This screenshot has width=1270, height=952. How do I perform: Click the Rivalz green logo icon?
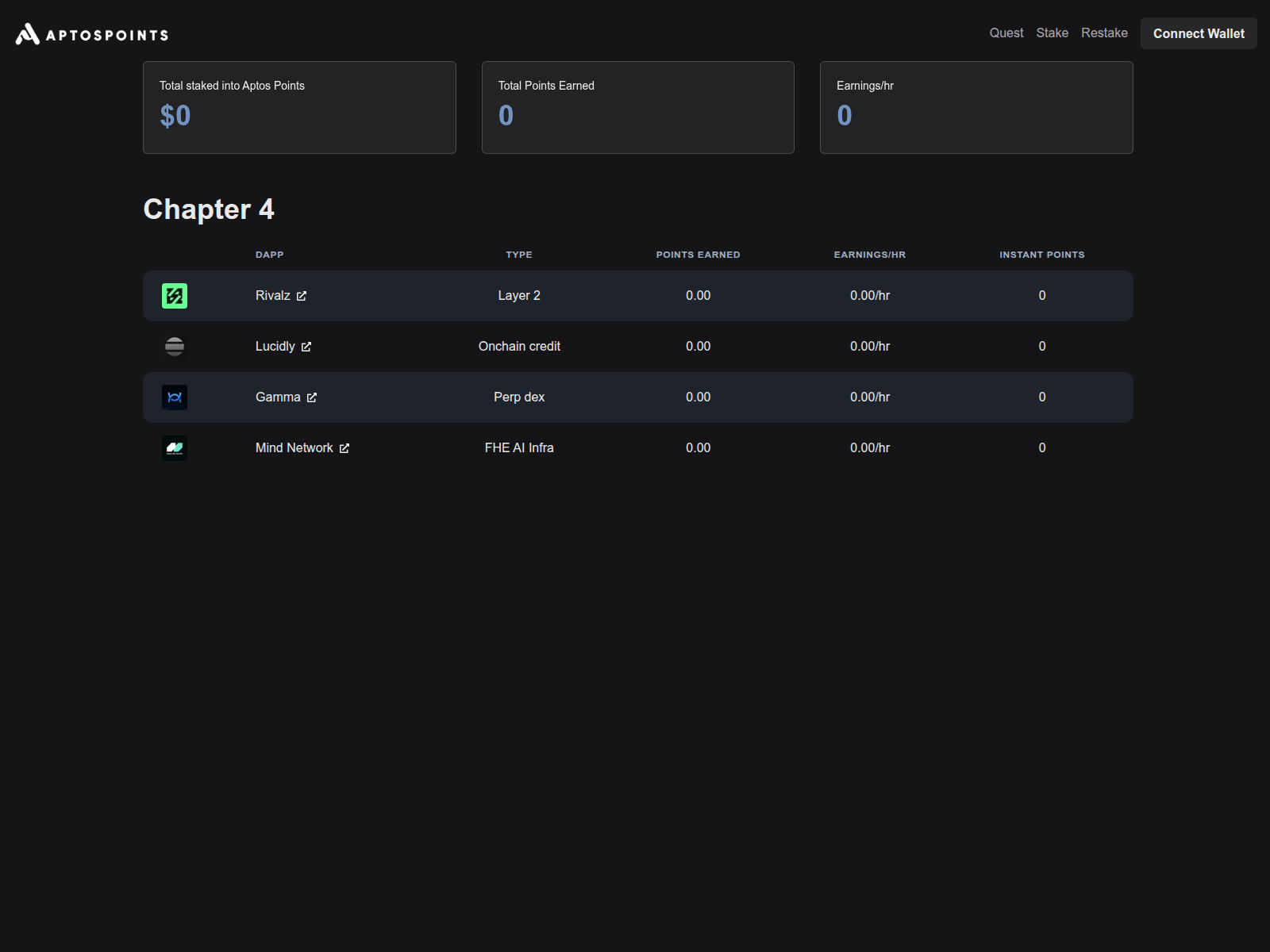(175, 296)
